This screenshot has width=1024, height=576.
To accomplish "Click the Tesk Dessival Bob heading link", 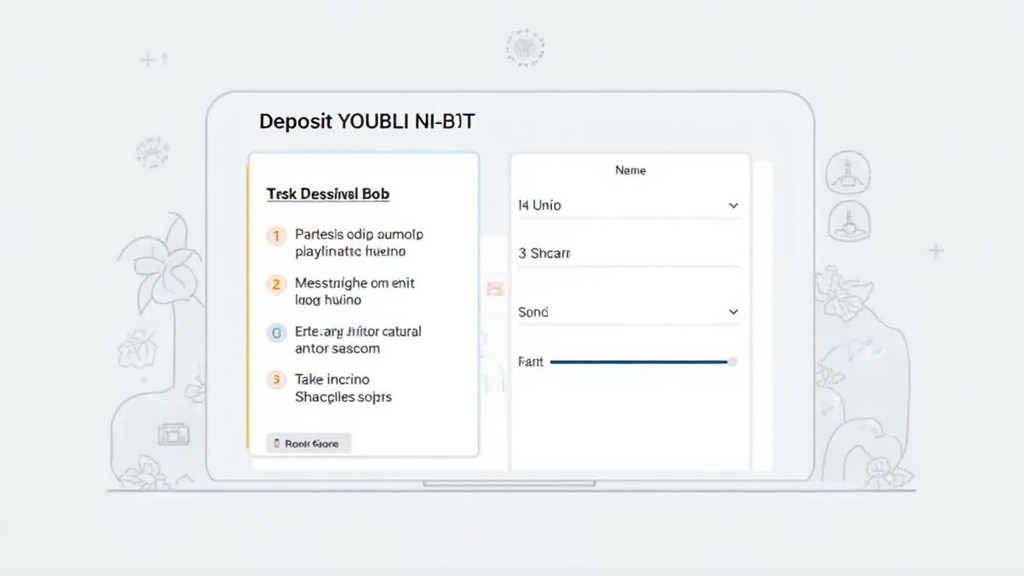I will pyautogui.click(x=328, y=194).
